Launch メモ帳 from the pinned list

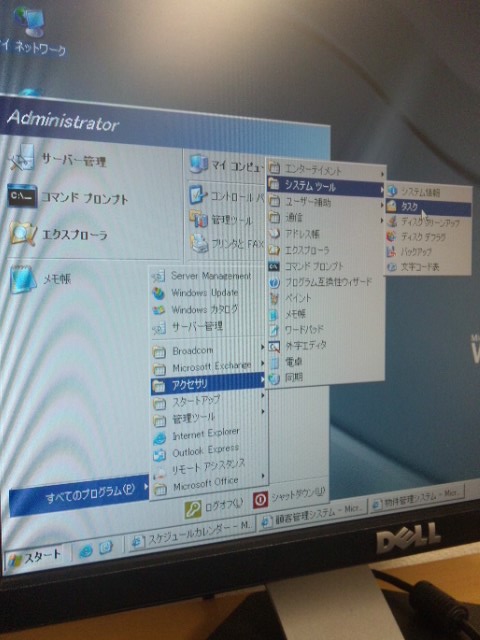click(40, 280)
